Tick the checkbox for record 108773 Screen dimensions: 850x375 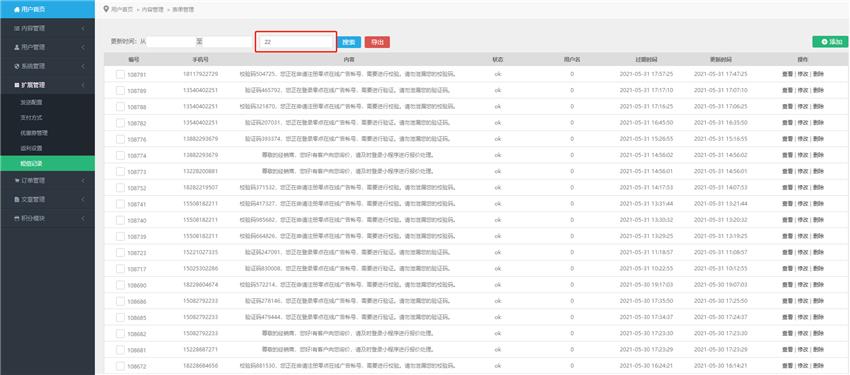coord(120,171)
